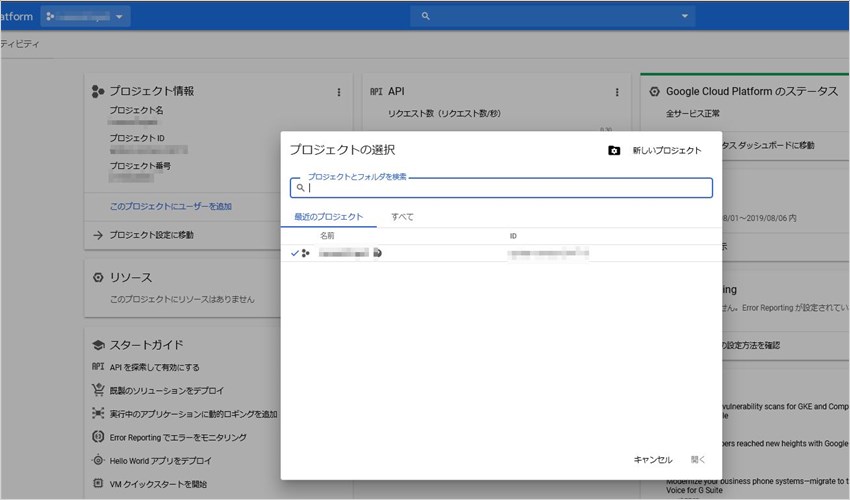Click the search icon in top bar
The image size is (850, 500).
(x=426, y=16)
